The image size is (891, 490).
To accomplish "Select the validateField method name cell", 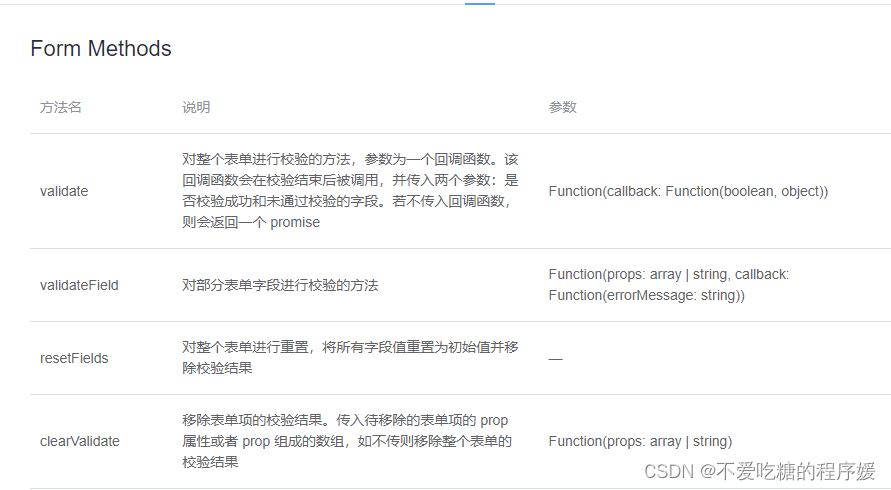I will [79, 285].
